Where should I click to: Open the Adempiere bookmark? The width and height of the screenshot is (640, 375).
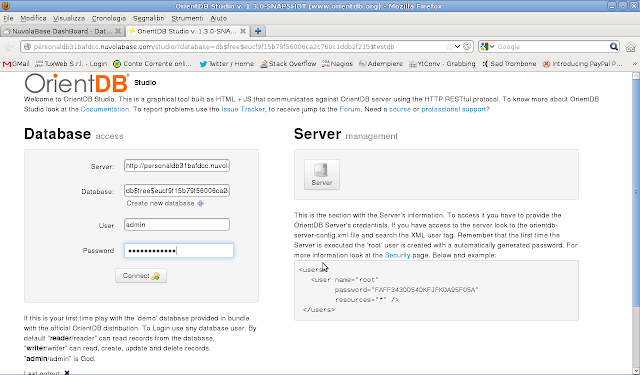381,64
